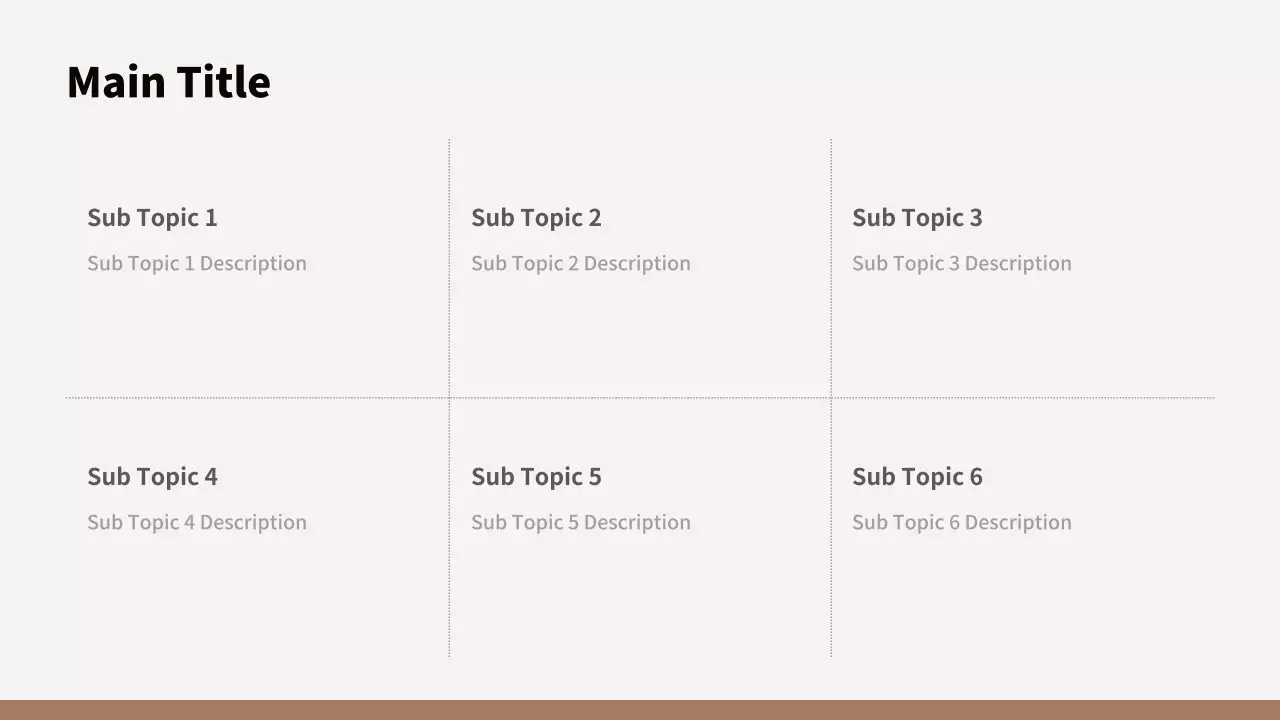Image resolution: width=1280 pixels, height=720 pixels.
Task: Select the Sub Topic 2 Description text
Action: (581, 264)
